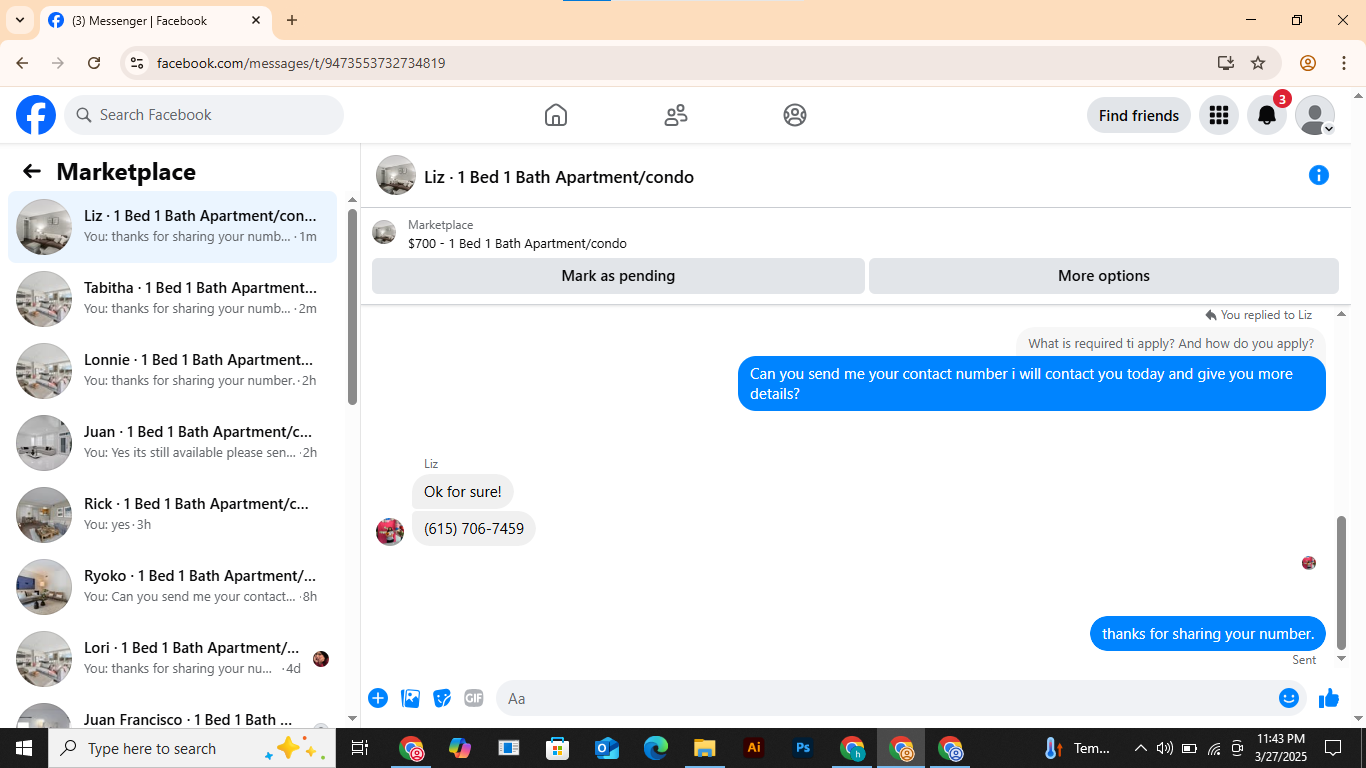Open the Facebook menu grid icon
The height and width of the screenshot is (768, 1366).
[x=1218, y=115]
